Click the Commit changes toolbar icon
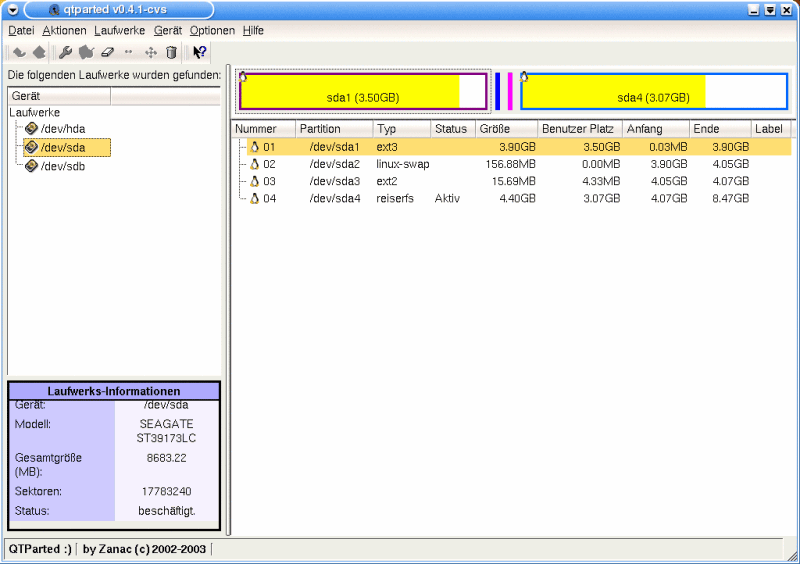This screenshot has height=564, width=800. click(39, 52)
